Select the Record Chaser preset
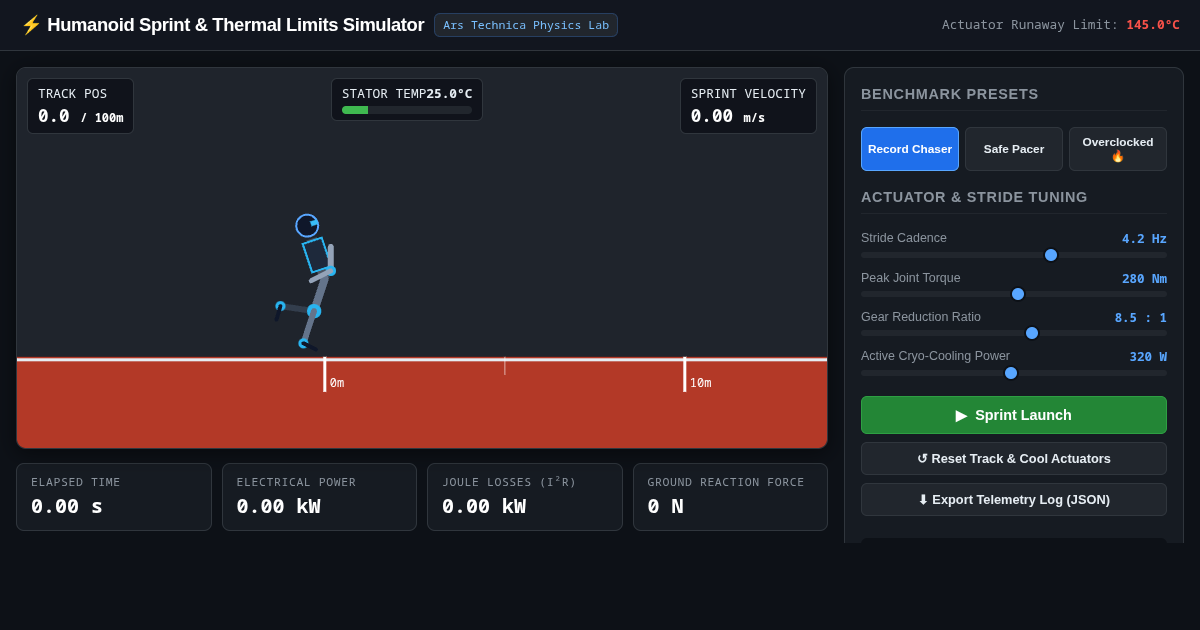This screenshot has height=630, width=1200. [x=910, y=149]
